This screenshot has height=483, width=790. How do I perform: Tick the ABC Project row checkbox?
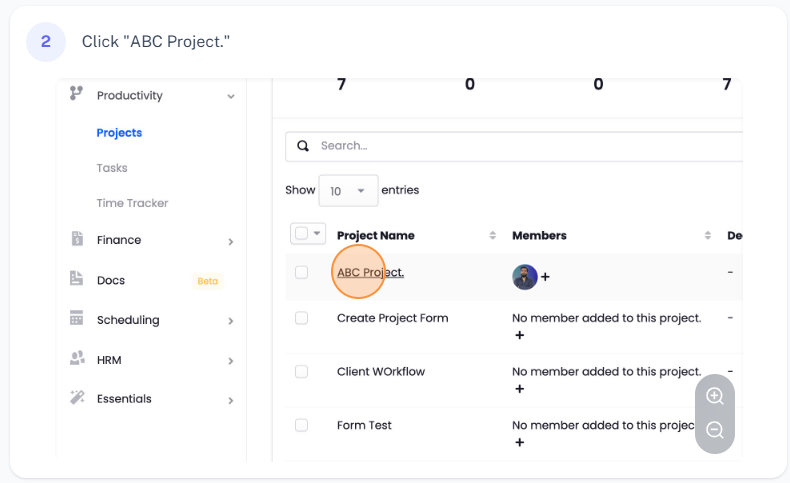pyautogui.click(x=302, y=272)
